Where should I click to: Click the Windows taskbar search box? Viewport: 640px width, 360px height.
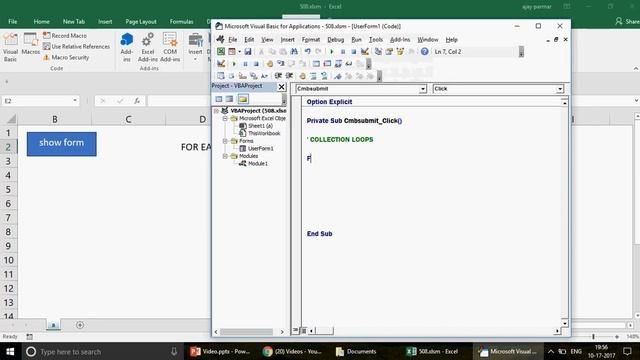(x=102, y=351)
